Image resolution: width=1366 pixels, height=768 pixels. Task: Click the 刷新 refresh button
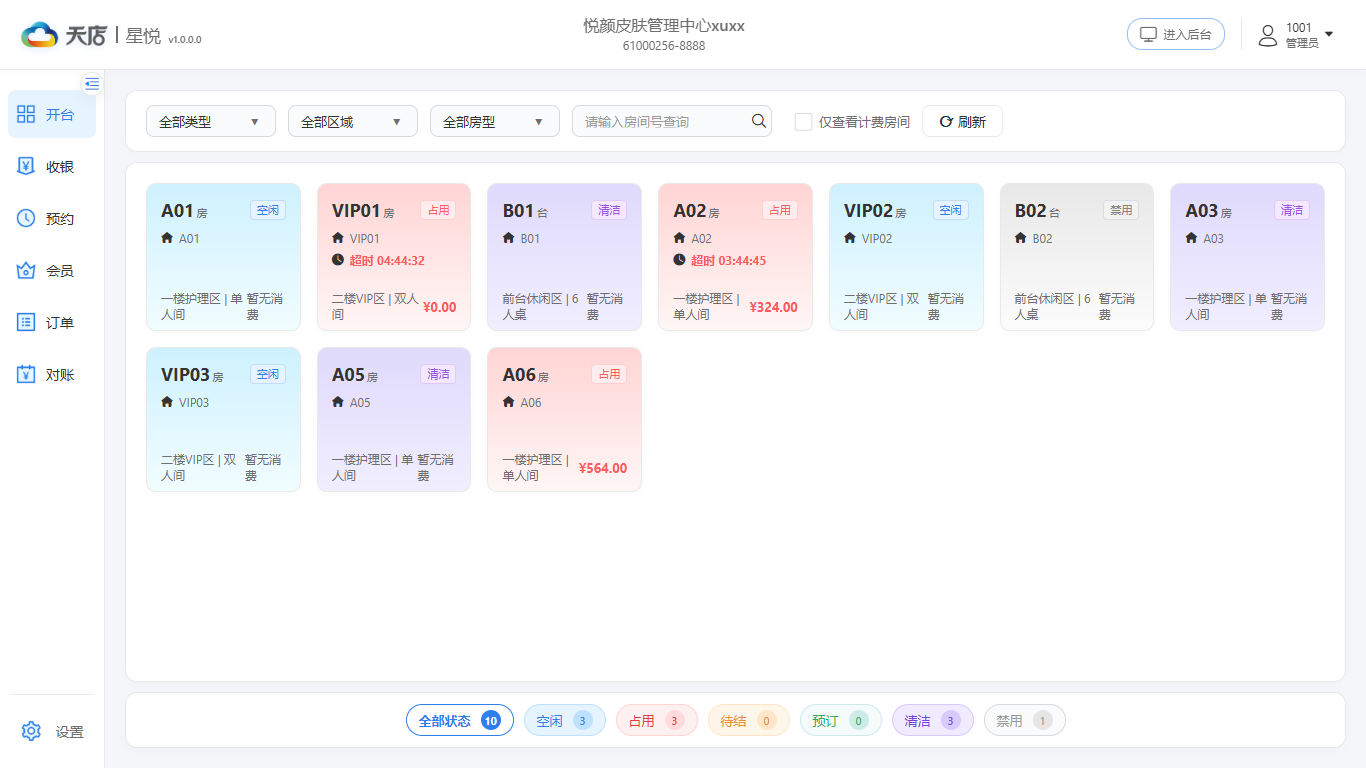click(962, 121)
